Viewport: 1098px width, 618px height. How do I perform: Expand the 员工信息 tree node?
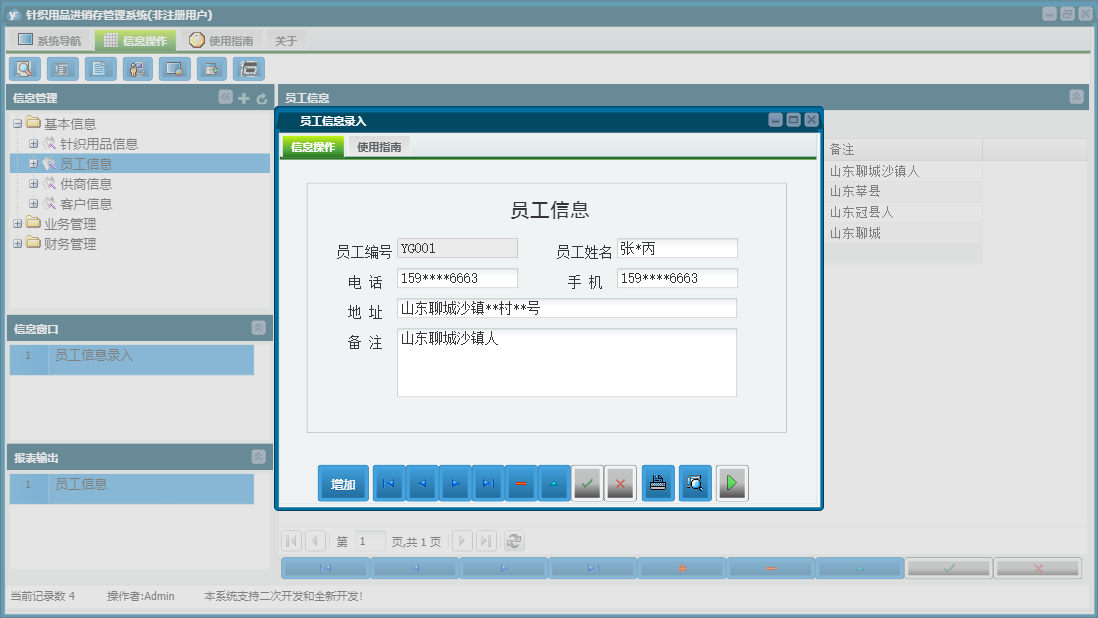coord(33,164)
